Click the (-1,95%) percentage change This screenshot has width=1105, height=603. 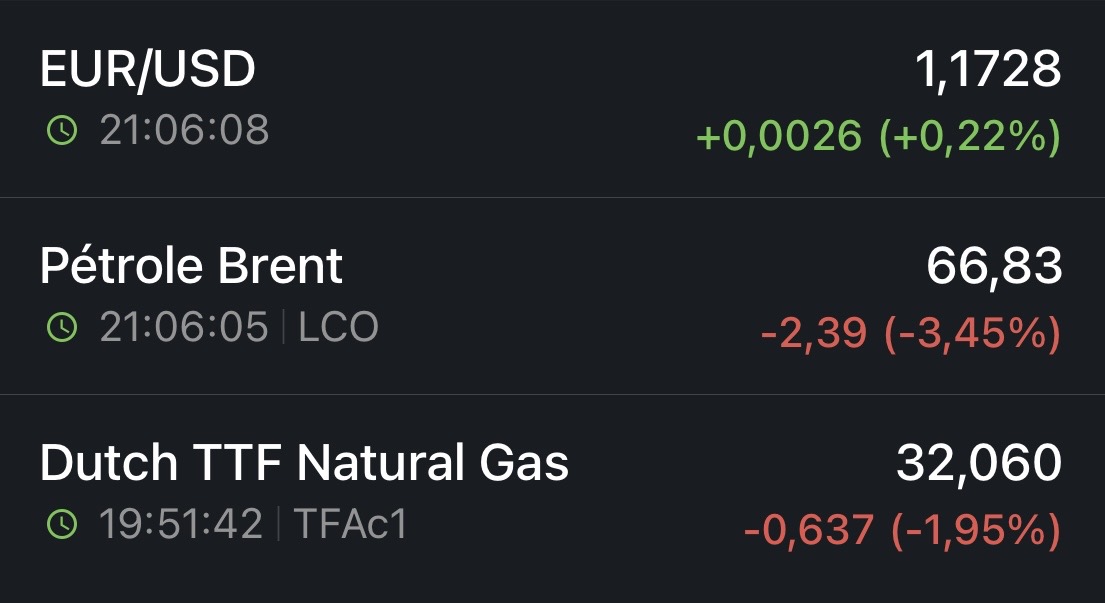point(973,531)
